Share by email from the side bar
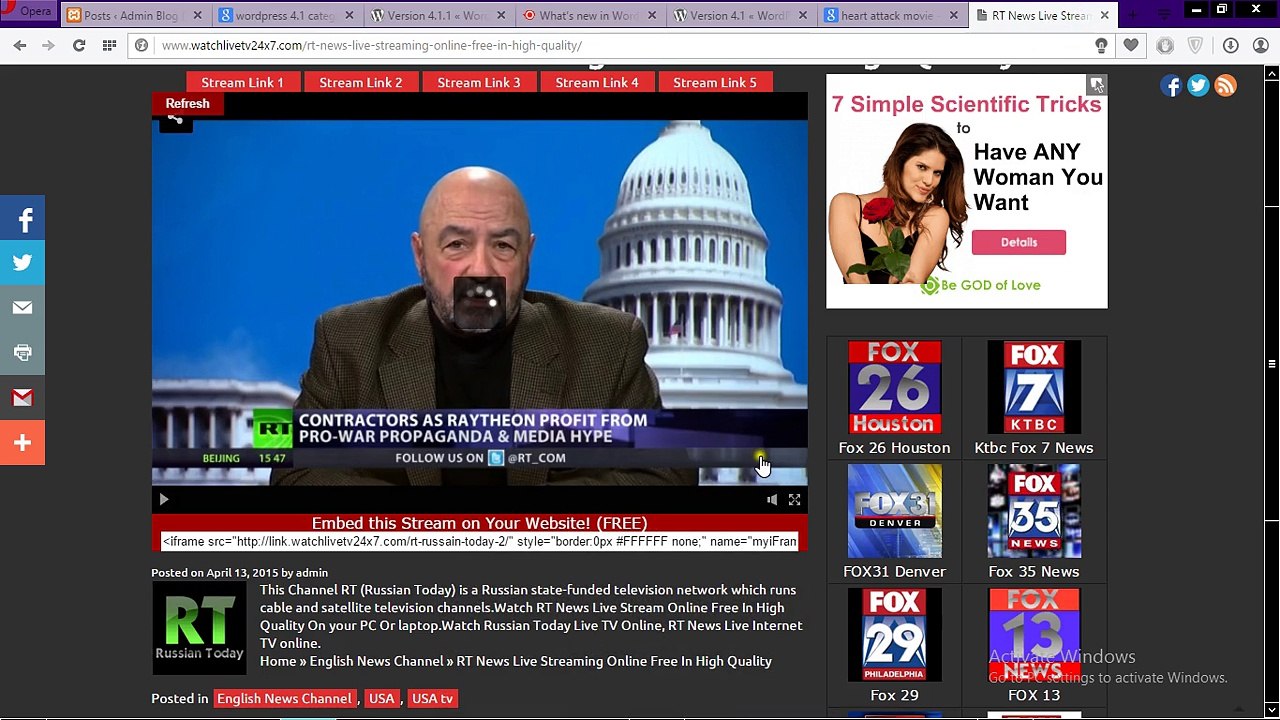The width and height of the screenshot is (1280, 720). tap(22, 308)
